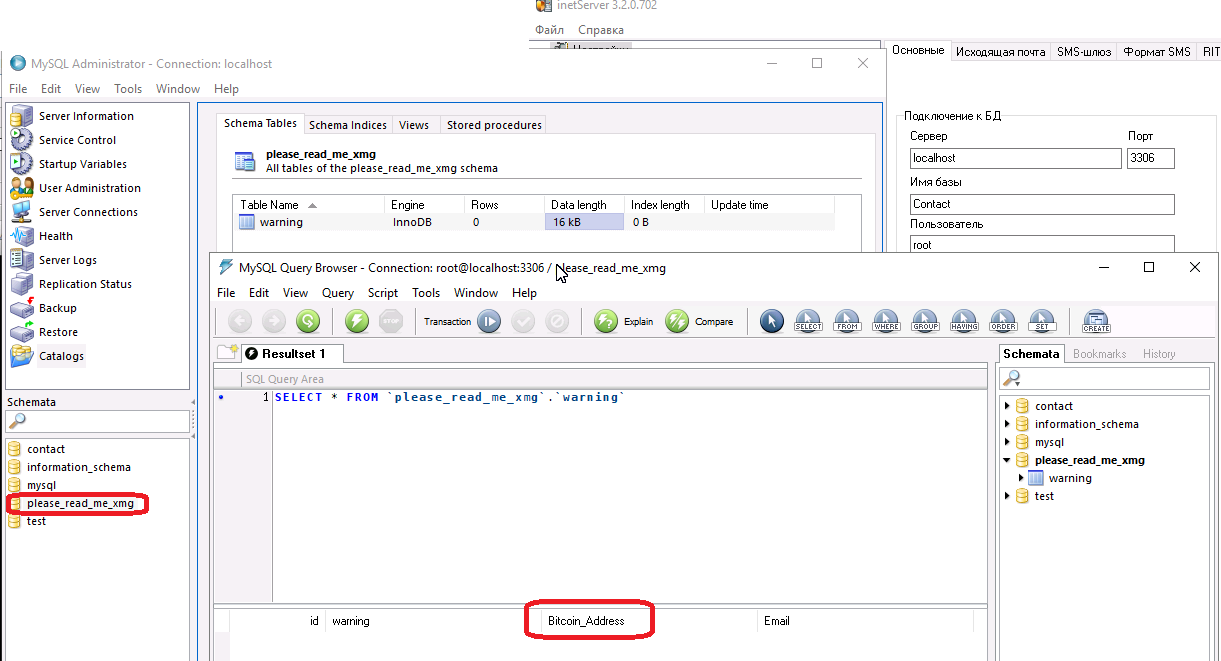Viewport: 1221px width, 661px height.
Task: Open a new resultset tab icon
Action: click(x=228, y=352)
